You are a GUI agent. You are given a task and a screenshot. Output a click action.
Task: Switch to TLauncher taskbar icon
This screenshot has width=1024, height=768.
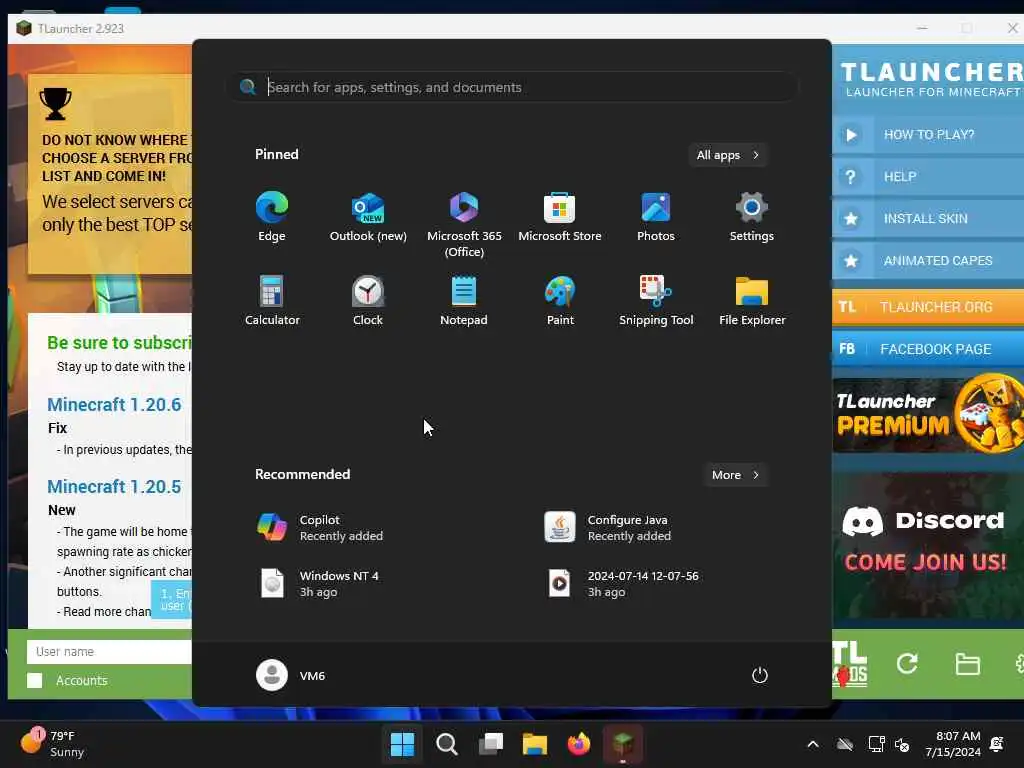point(622,744)
